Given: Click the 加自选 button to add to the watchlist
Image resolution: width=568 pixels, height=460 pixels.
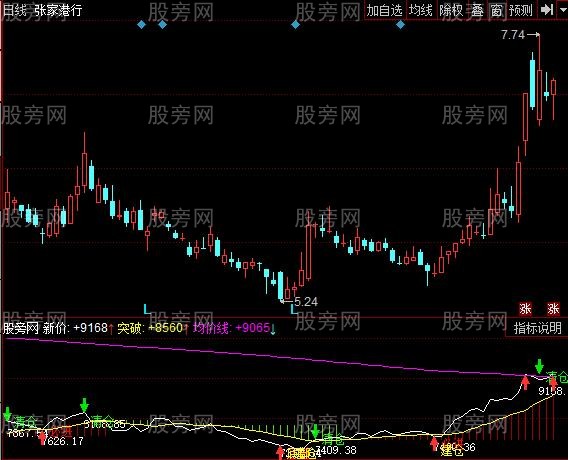Looking at the screenshot, I should point(384,10).
